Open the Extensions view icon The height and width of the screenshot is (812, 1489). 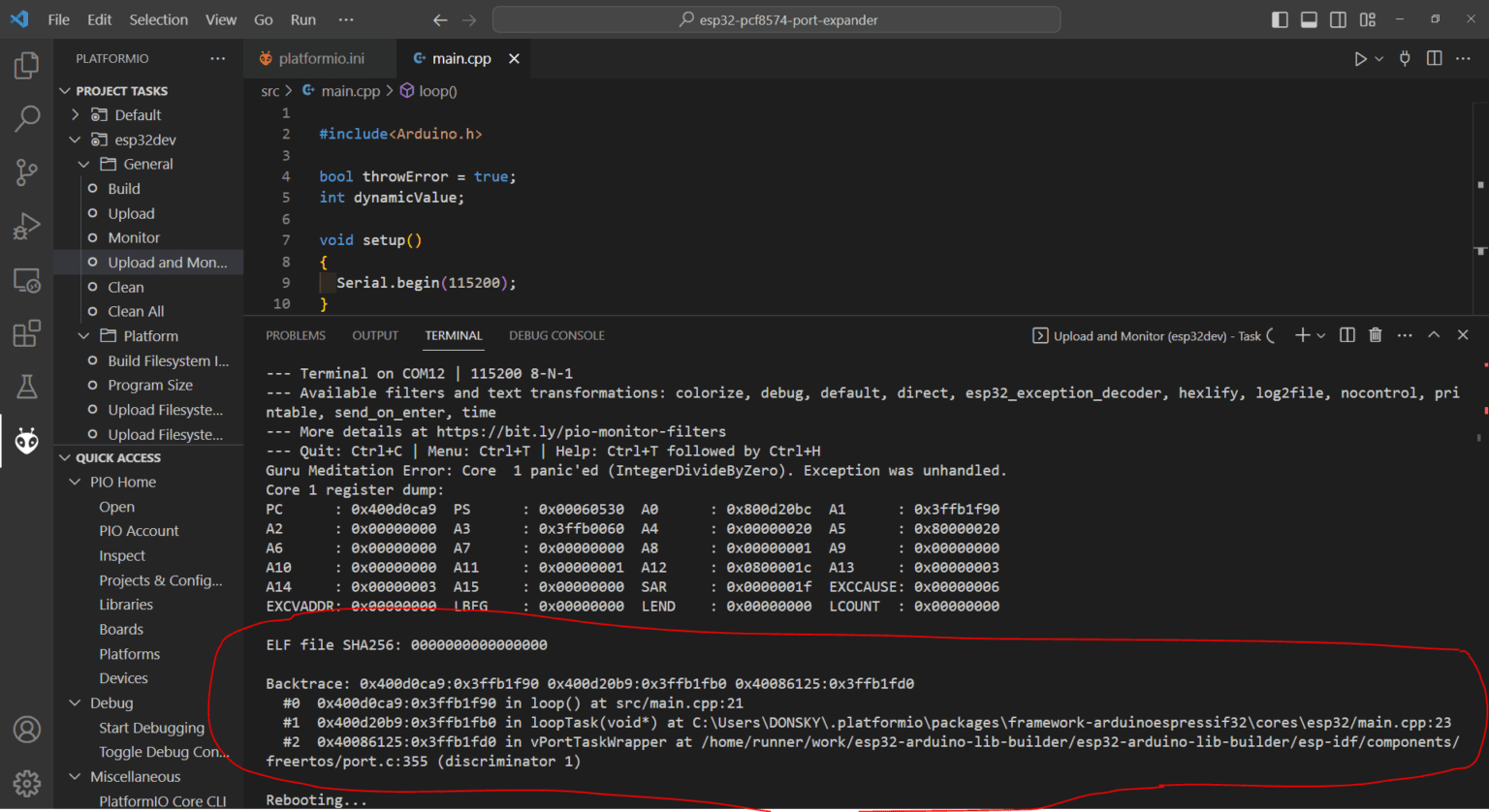(26, 333)
